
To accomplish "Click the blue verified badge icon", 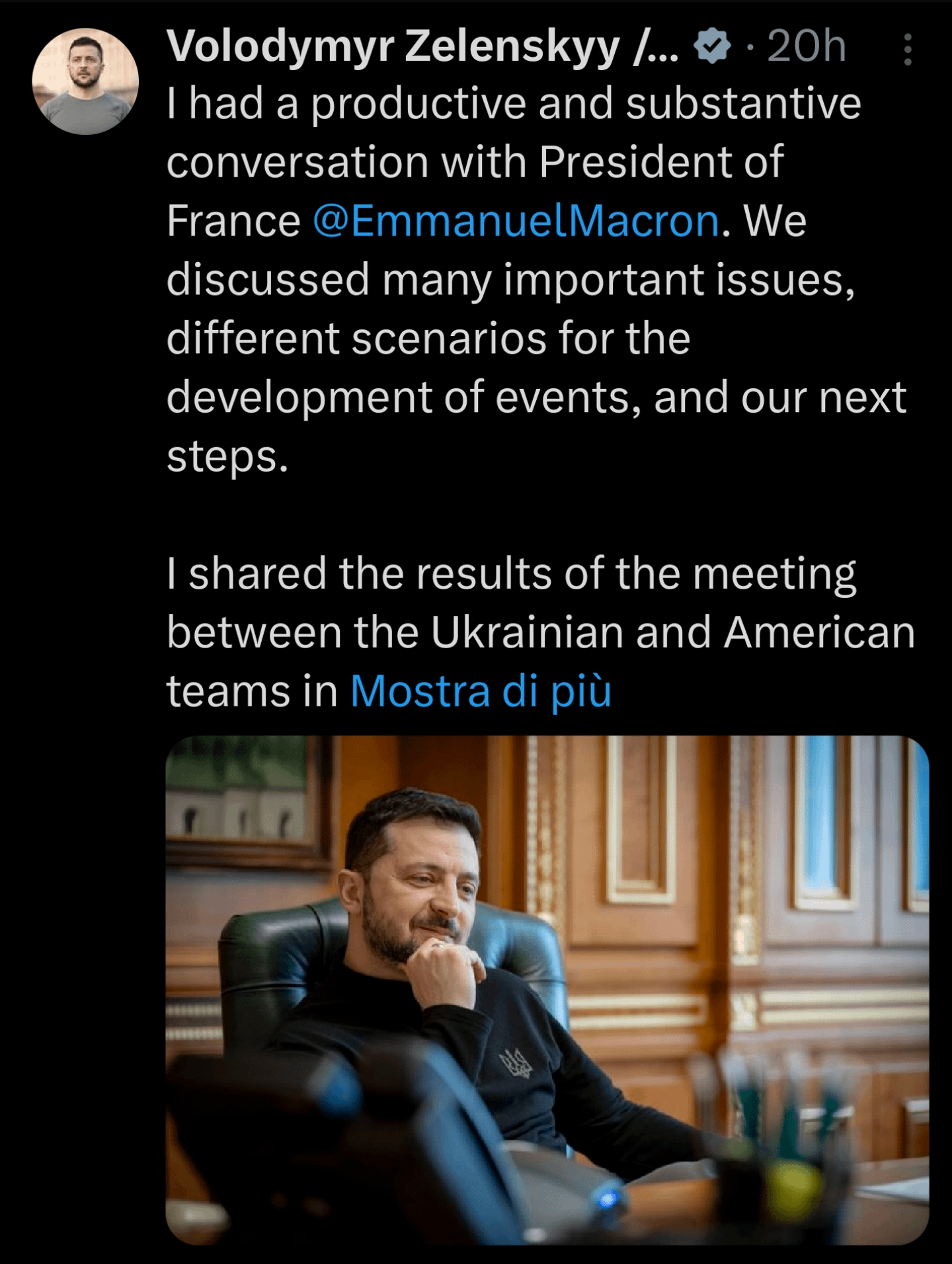I will pyautogui.click(x=713, y=46).
